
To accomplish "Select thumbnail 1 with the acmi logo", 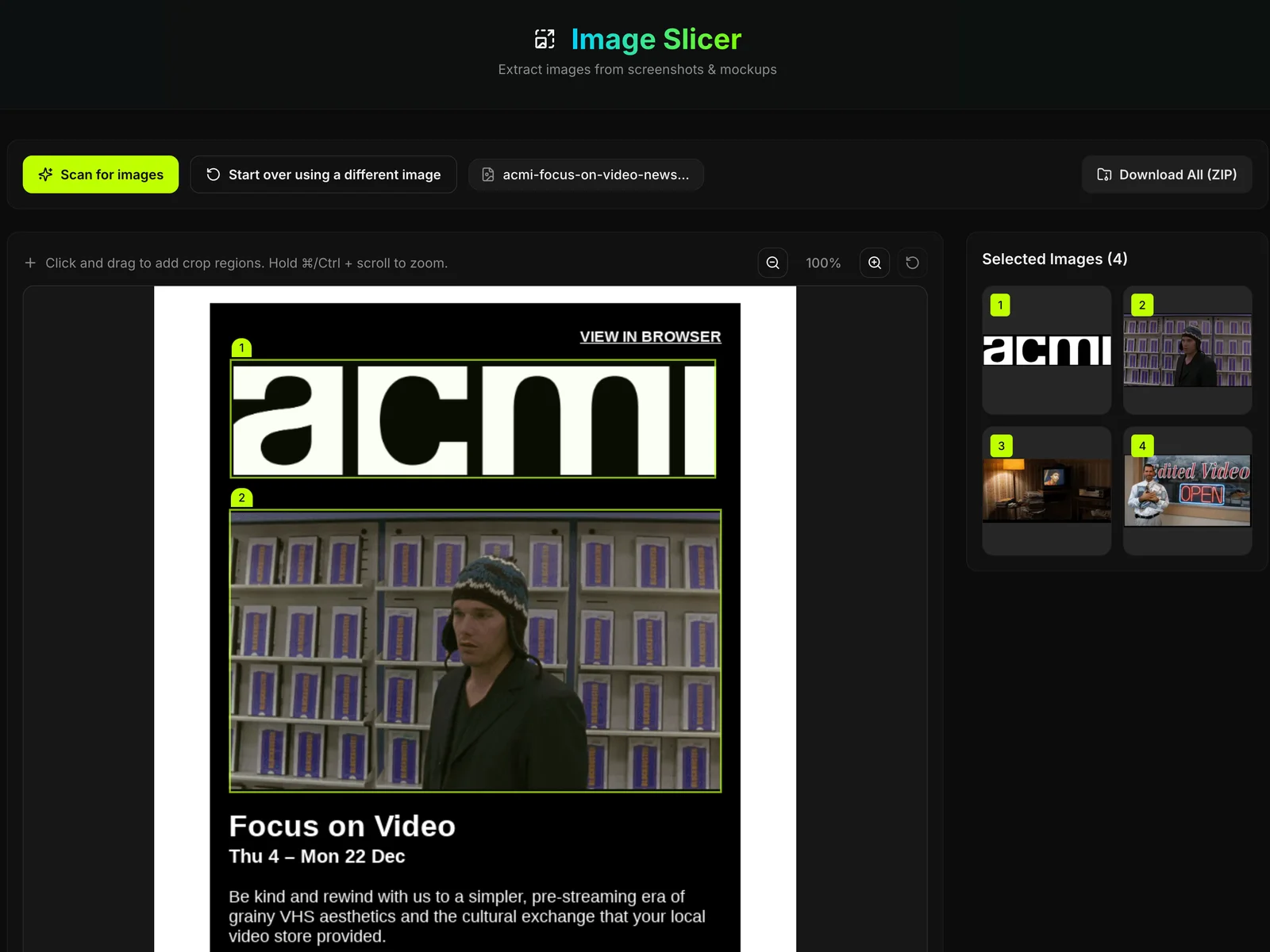I will (1046, 350).
